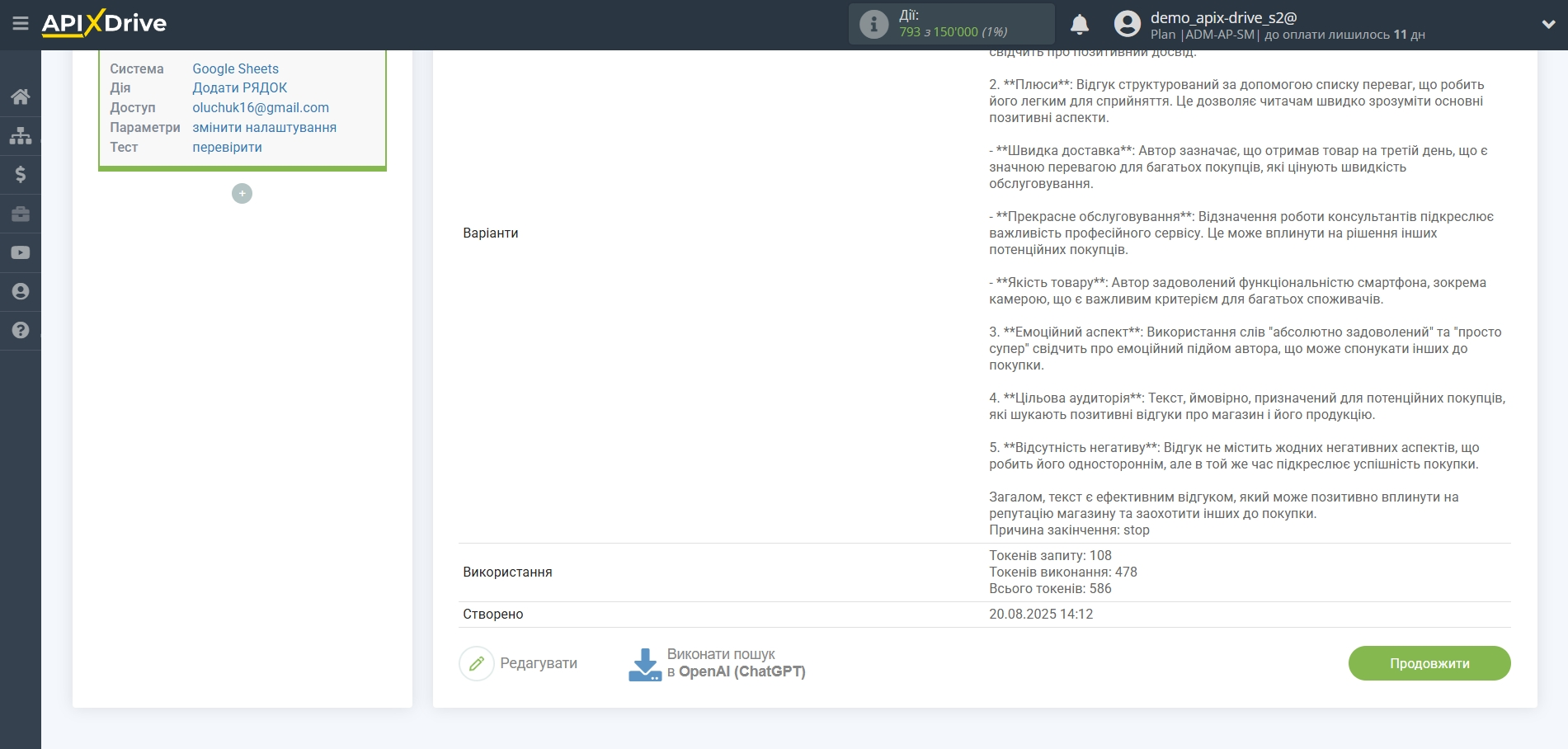Open the hamburger menu
This screenshot has height=749, width=1568.
pos(21,23)
